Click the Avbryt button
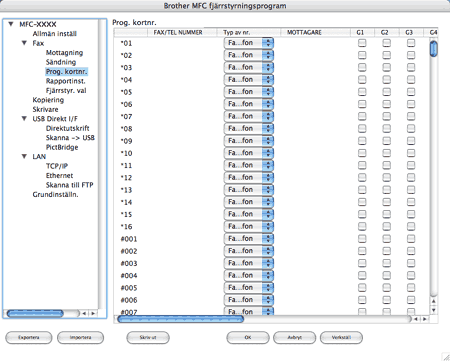The width and height of the screenshot is (450, 361). (294, 337)
